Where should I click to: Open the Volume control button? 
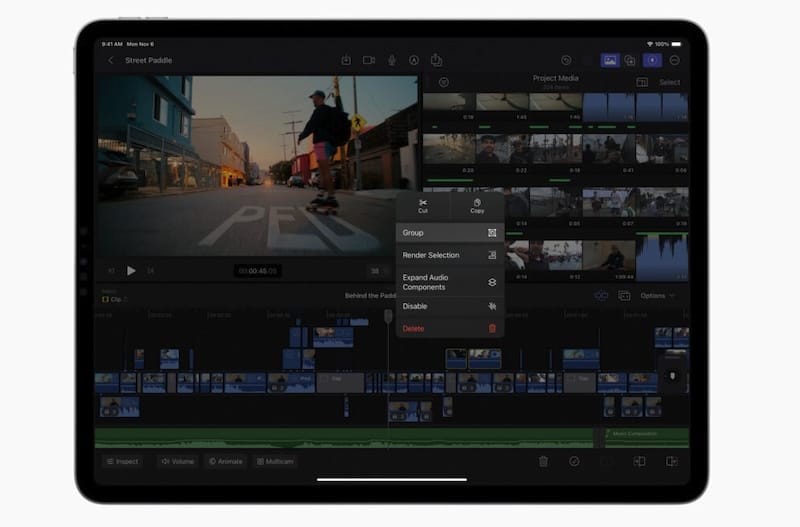tap(178, 461)
